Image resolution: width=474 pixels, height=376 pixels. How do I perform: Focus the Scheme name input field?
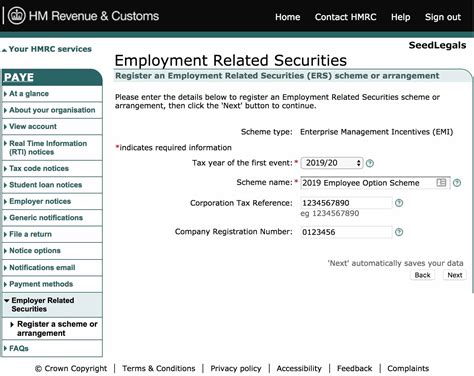[x=375, y=183]
